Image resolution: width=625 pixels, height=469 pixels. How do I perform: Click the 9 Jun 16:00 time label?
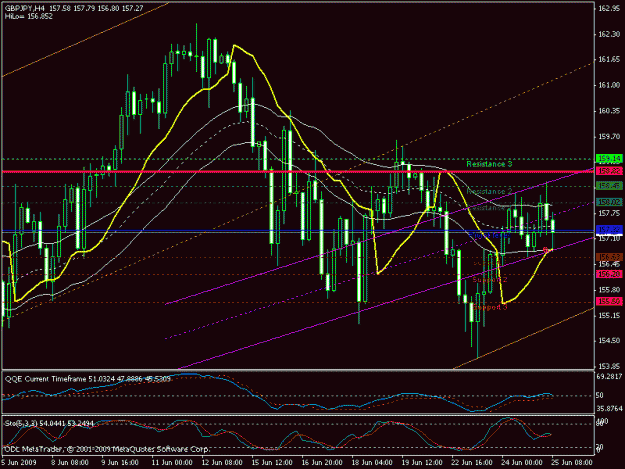coord(120,463)
